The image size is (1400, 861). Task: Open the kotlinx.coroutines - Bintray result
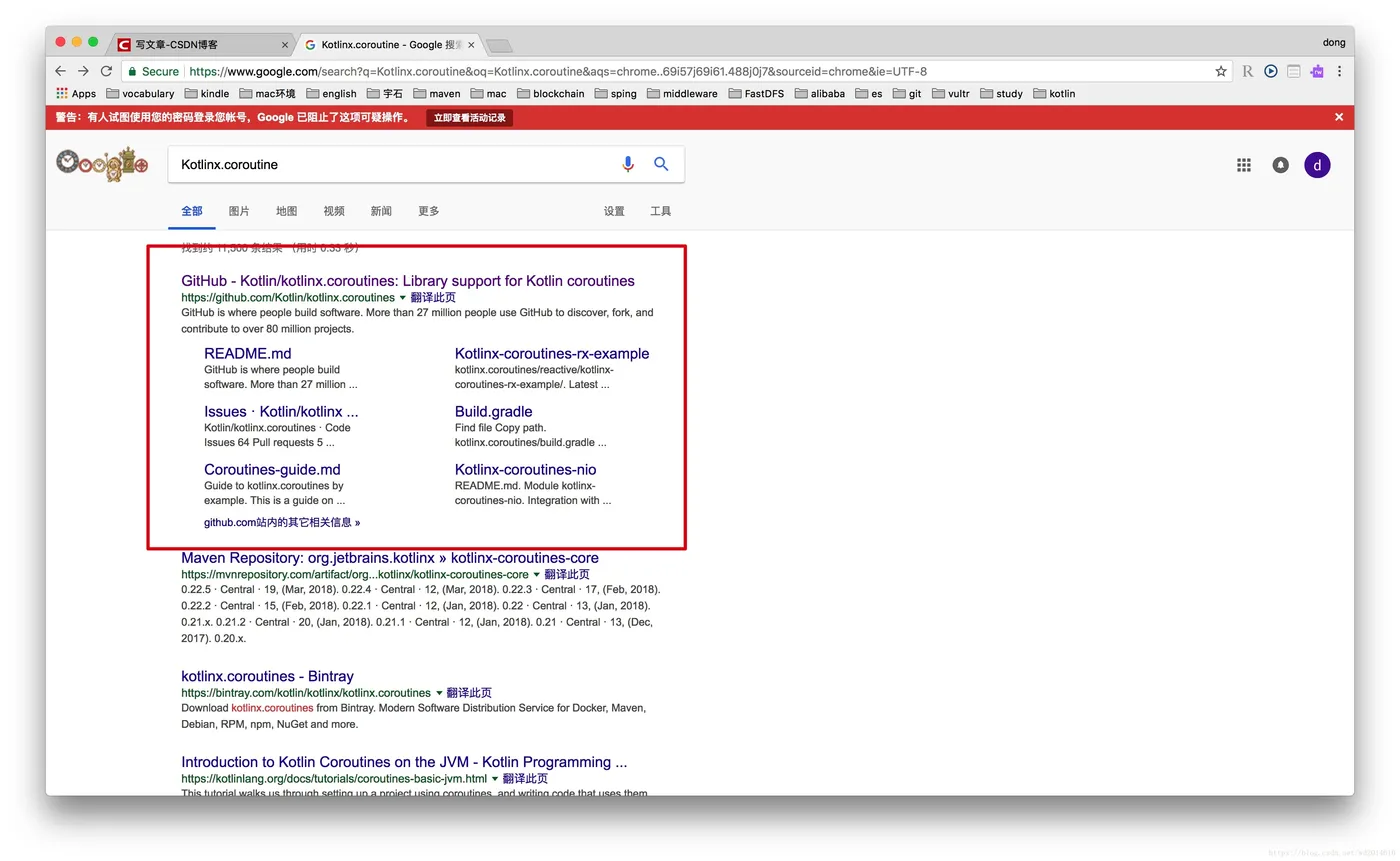tap(267, 676)
